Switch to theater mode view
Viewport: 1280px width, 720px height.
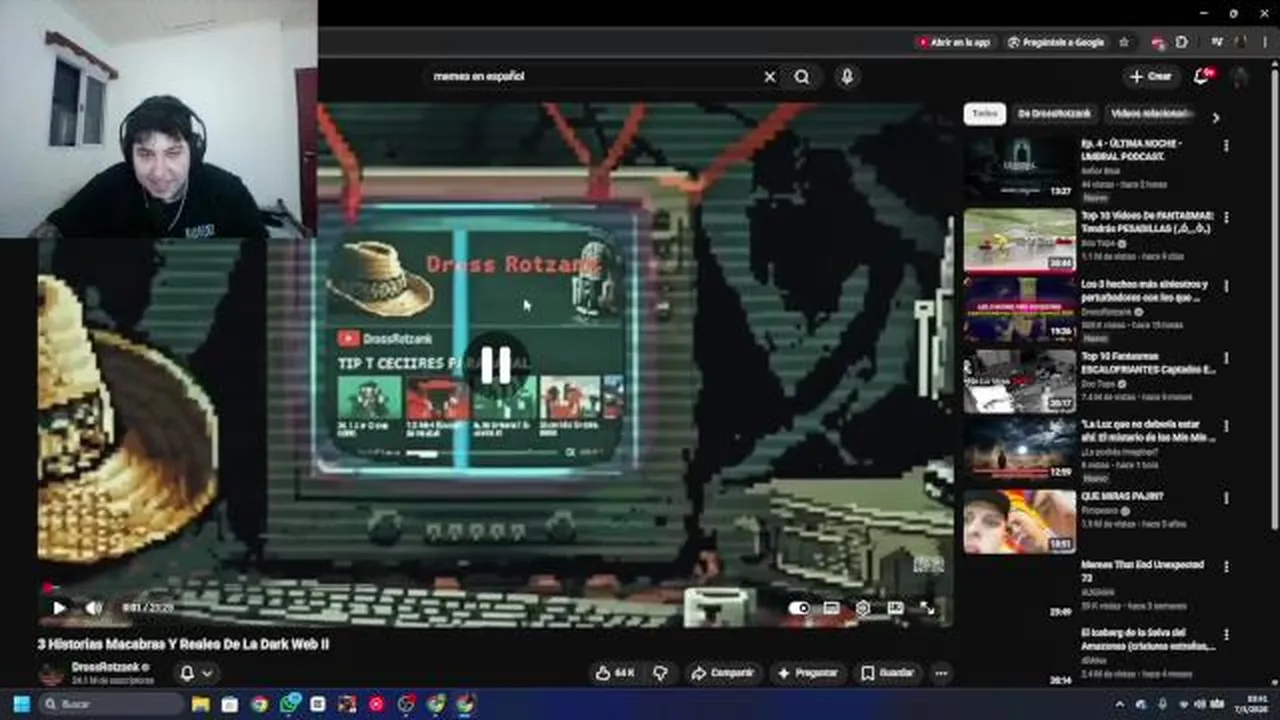pos(895,607)
